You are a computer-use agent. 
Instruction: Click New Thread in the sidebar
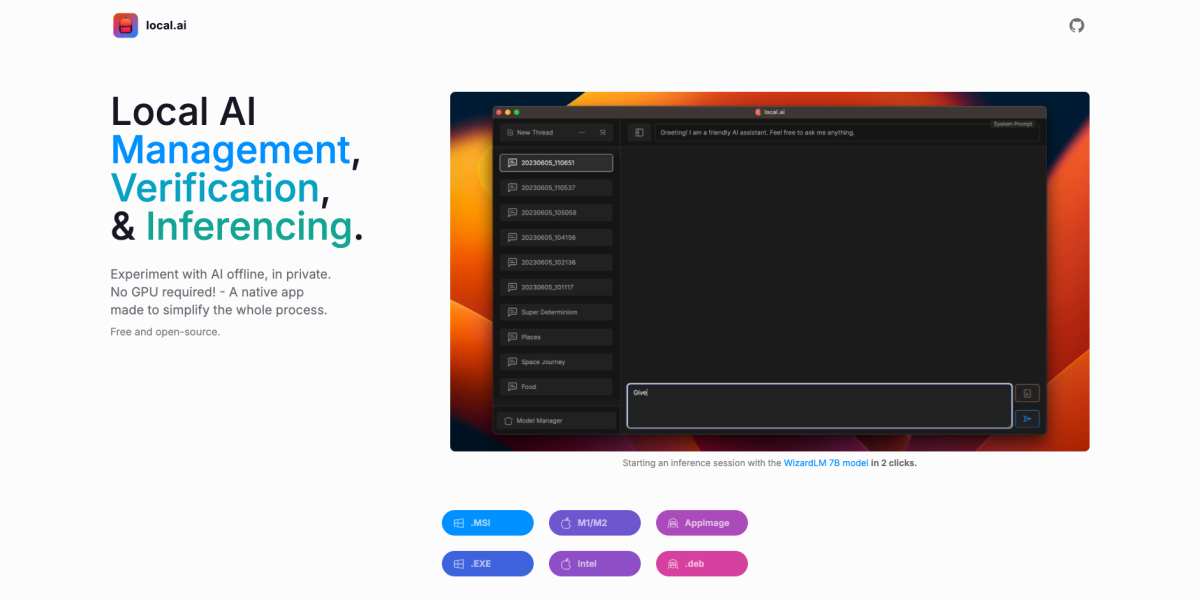535,132
